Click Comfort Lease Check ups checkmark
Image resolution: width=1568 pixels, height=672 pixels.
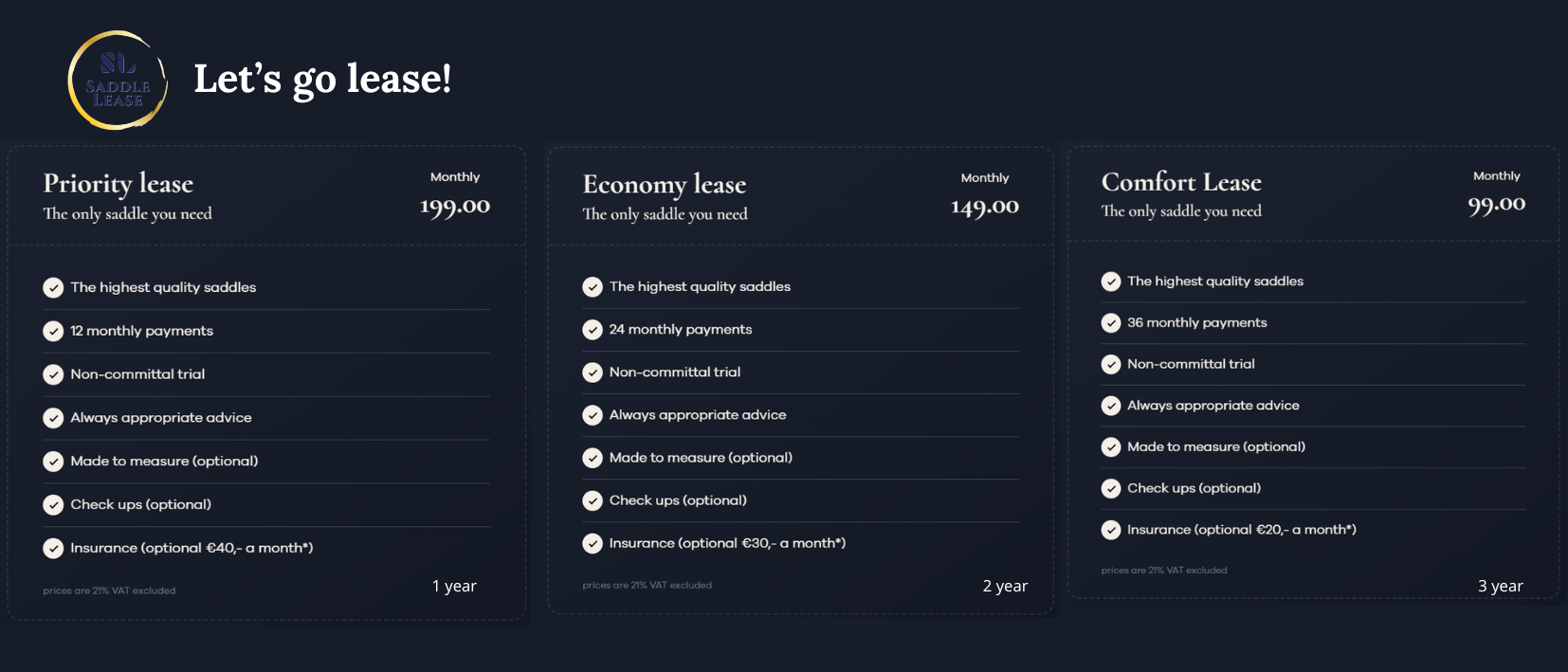pyautogui.click(x=1111, y=488)
